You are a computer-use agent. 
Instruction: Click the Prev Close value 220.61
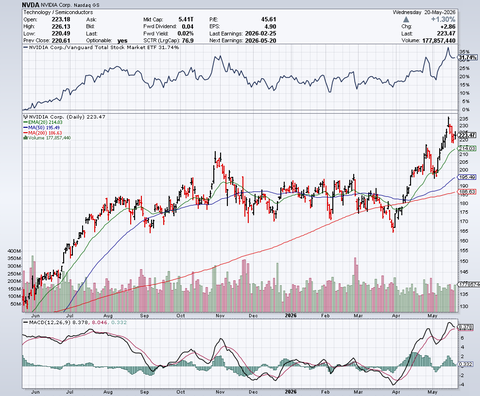tap(61, 40)
